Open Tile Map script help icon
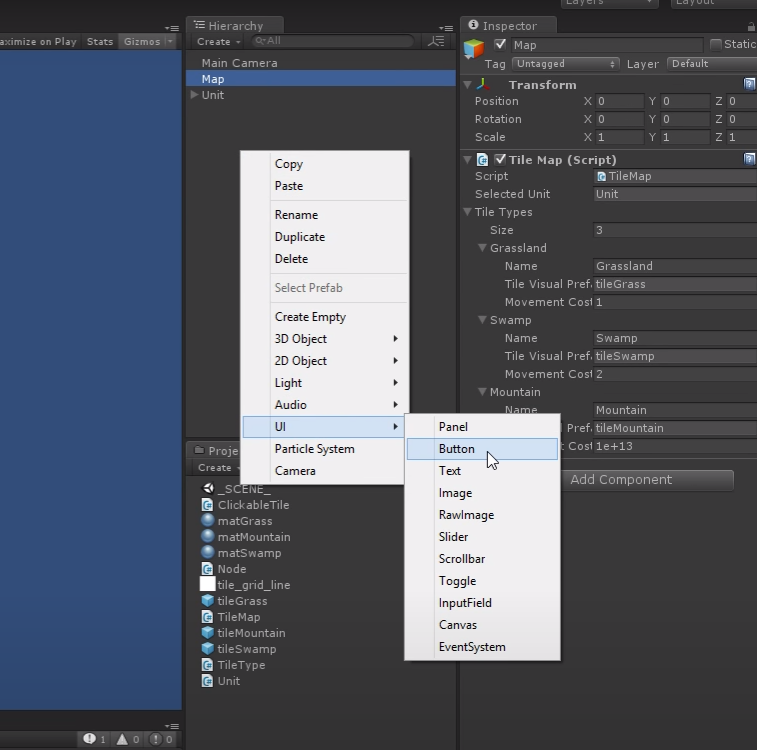This screenshot has width=757, height=750. tap(749, 159)
